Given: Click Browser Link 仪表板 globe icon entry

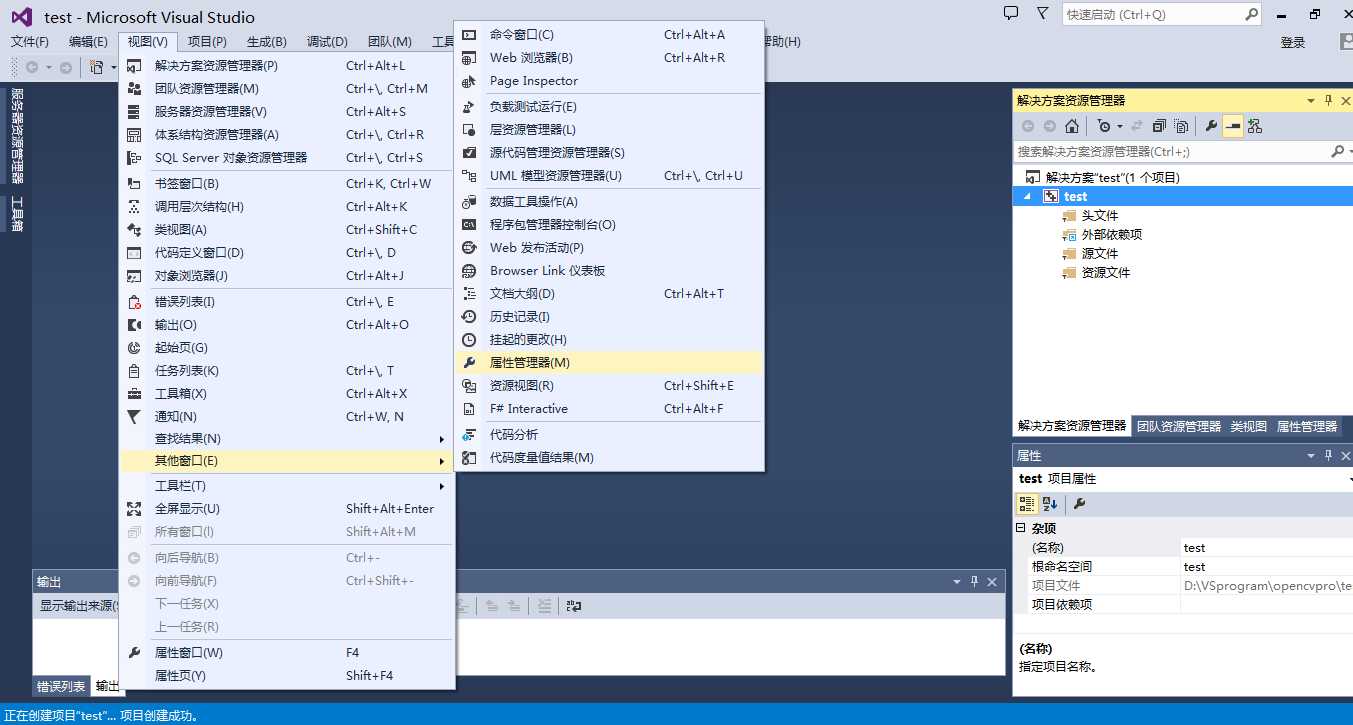Looking at the screenshot, I should tap(609, 271).
